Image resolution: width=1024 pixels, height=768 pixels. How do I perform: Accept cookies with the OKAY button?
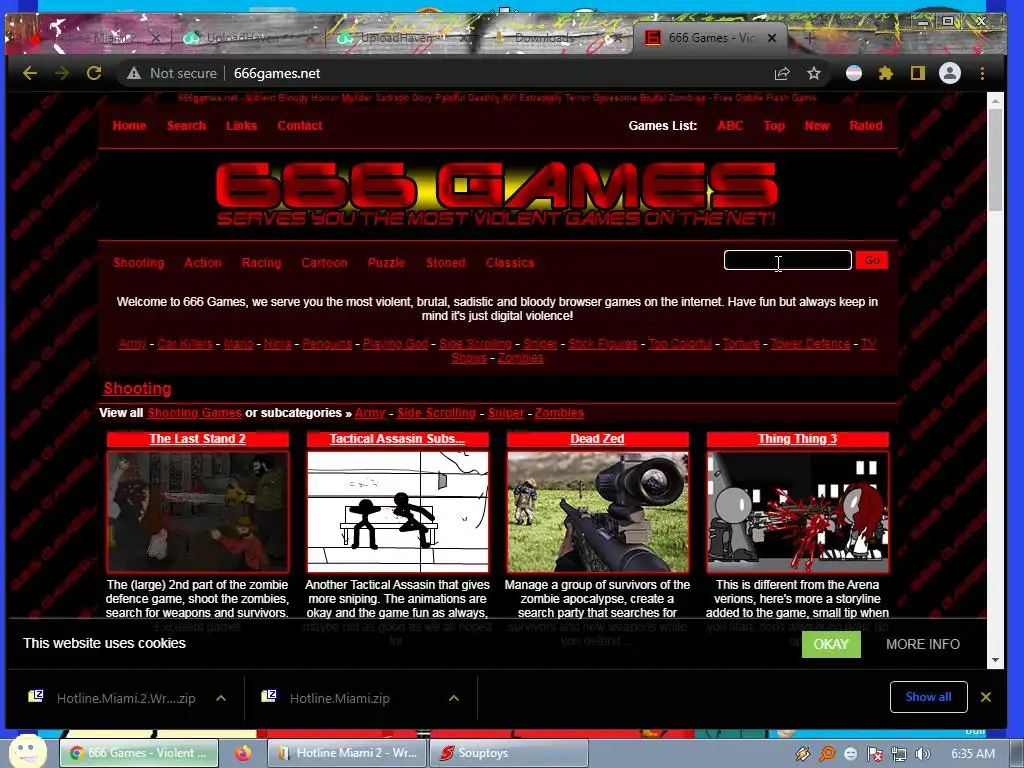click(x=831, y=644)
